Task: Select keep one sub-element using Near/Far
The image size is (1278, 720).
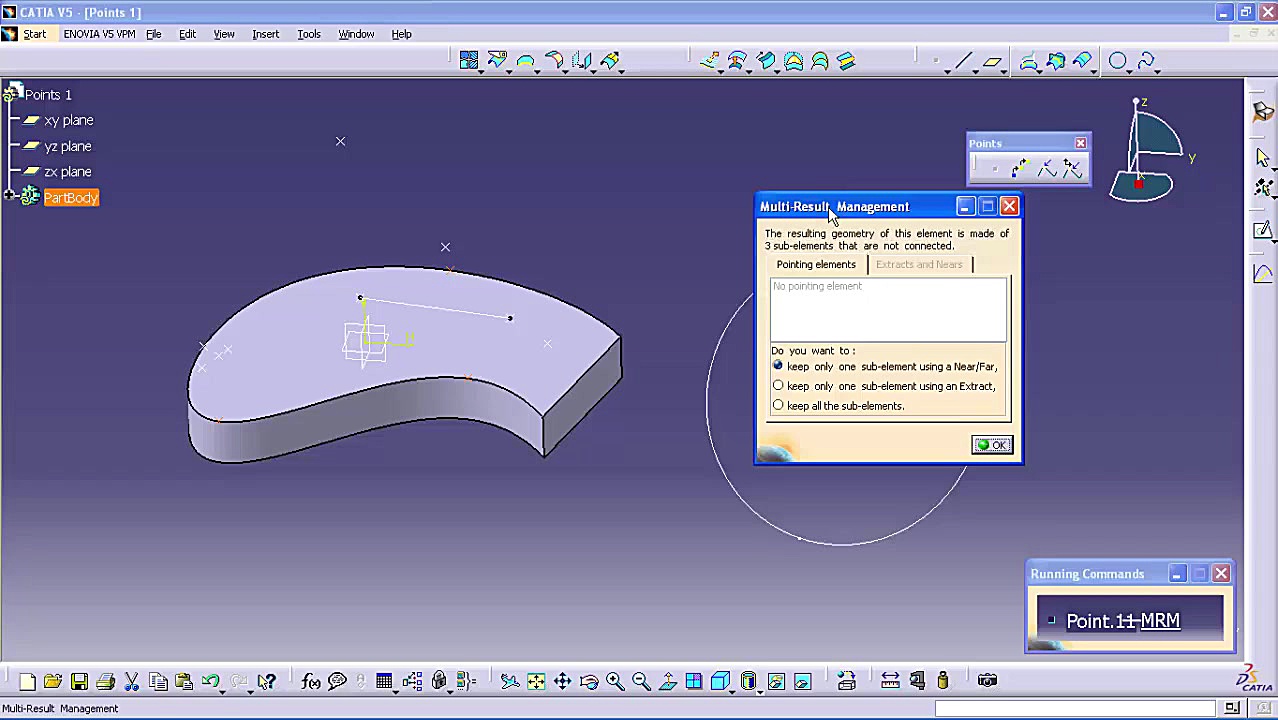Action: [x=778, y=366]
